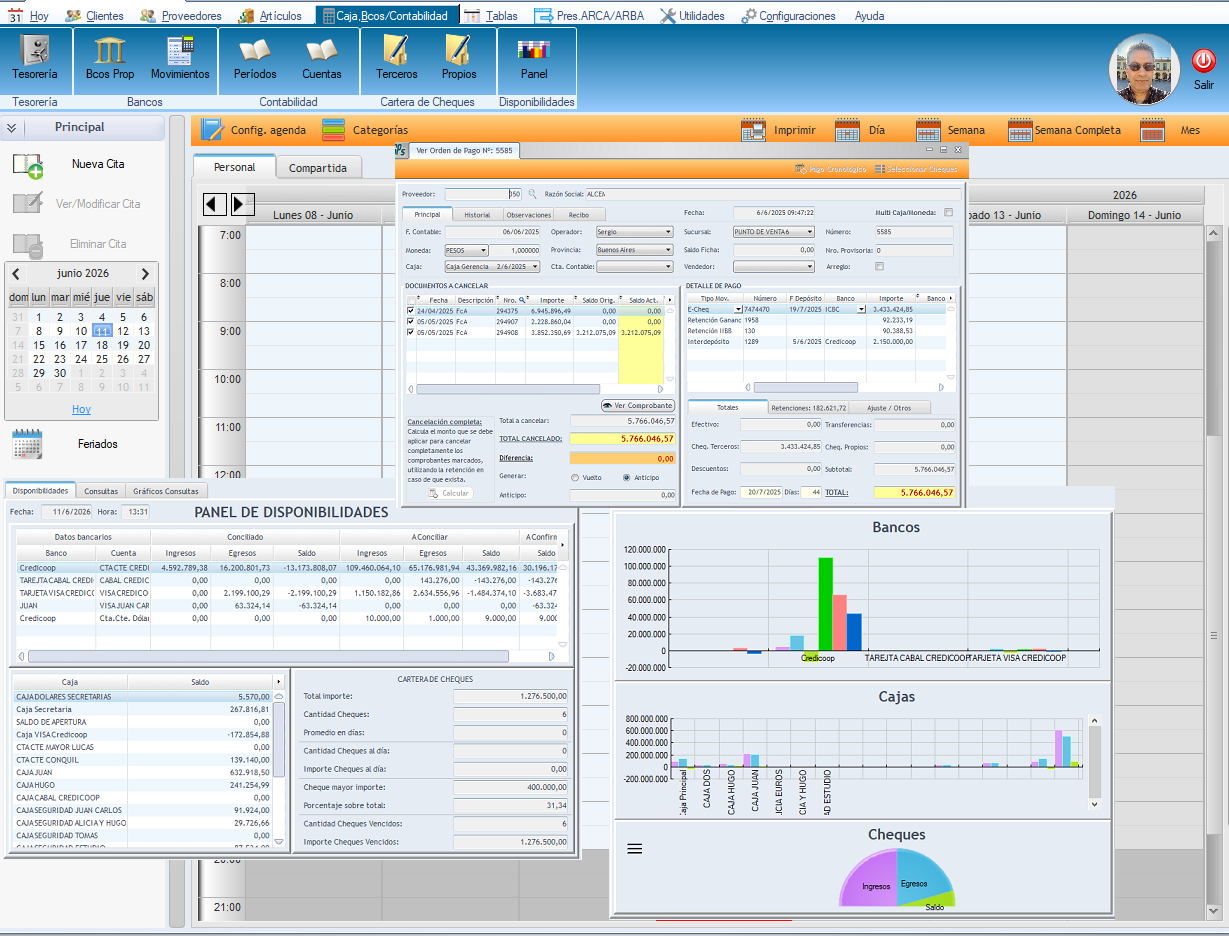Open Provincia Buenos Aires dropdown

coord(634,250)
